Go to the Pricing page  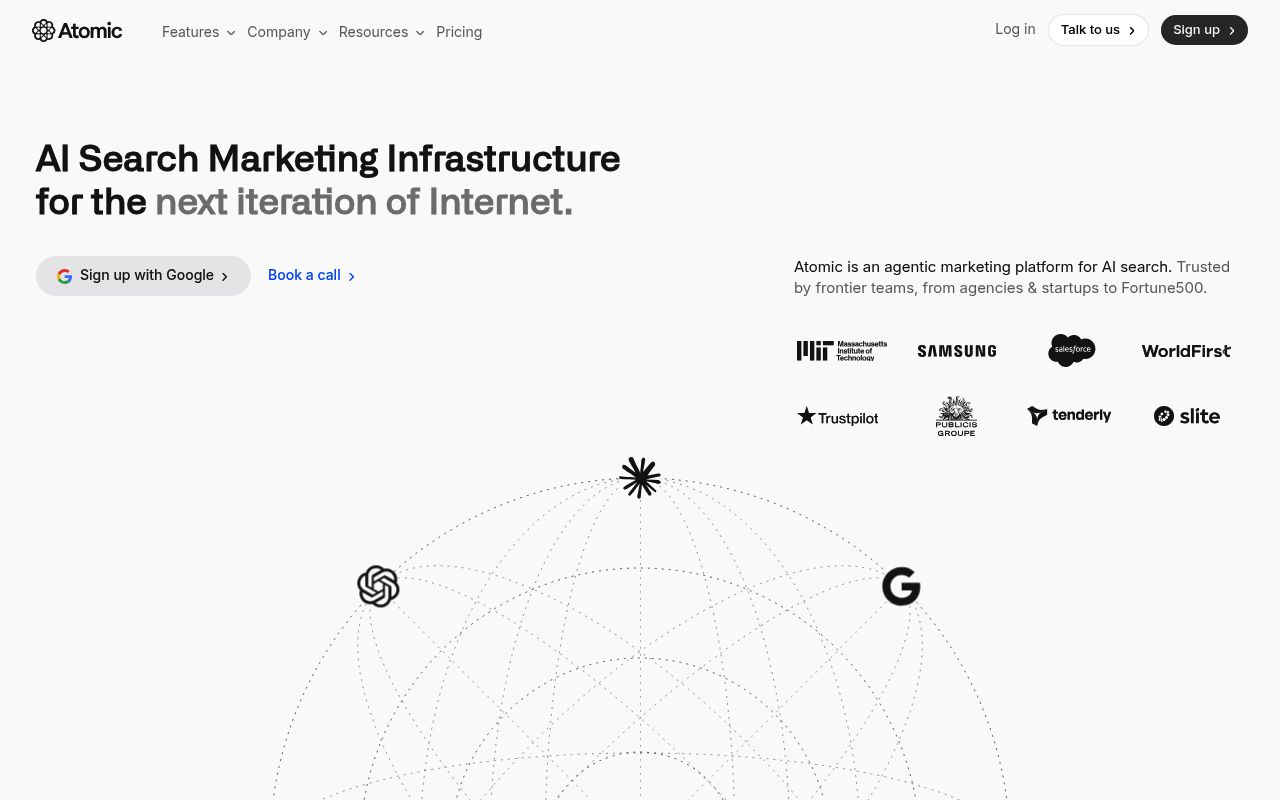point(459,32)
